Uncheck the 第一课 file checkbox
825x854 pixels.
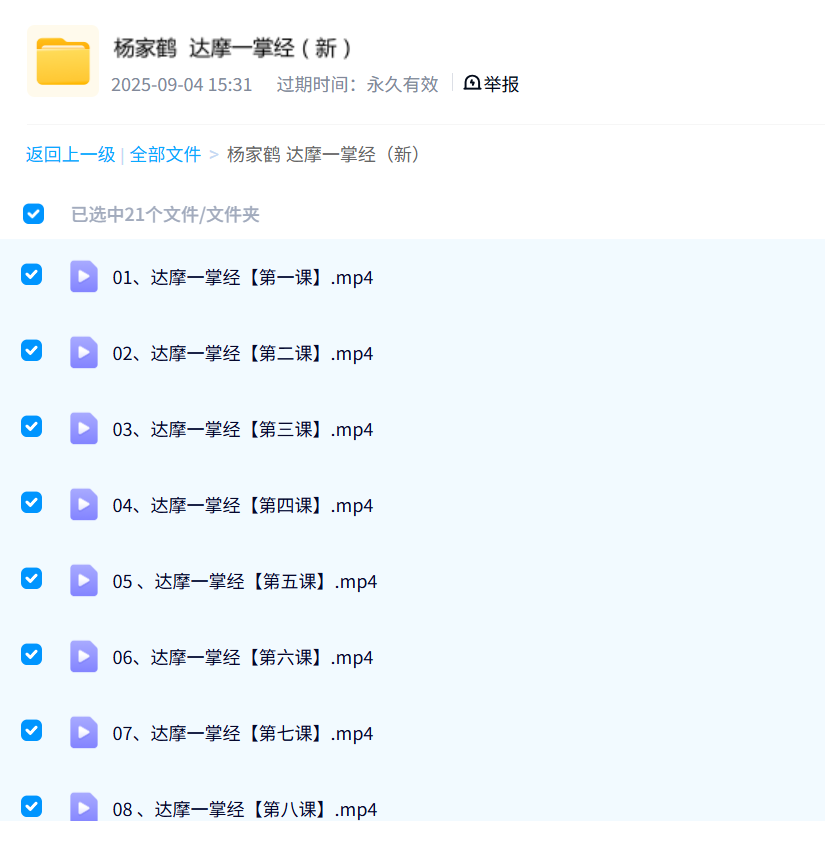tap(32, 274)
